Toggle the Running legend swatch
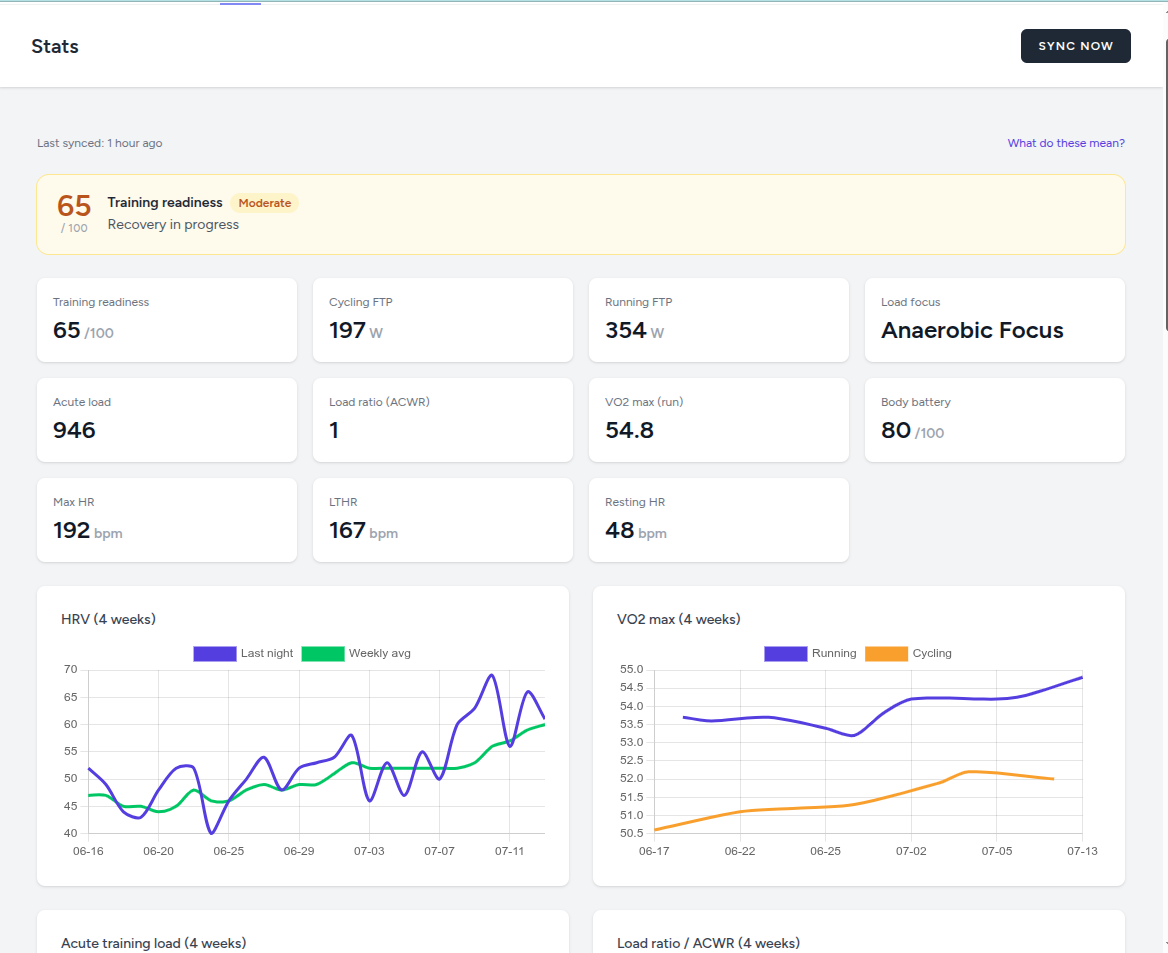 786,653
